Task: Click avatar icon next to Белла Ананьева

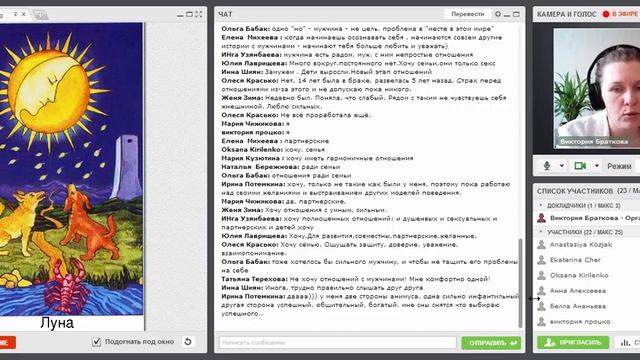Action: [541, 306]
